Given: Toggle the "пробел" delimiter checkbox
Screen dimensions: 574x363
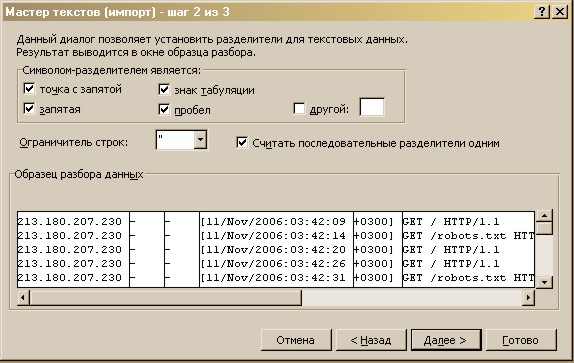Looking at the screenshot, I should click(x=164, y=109).
